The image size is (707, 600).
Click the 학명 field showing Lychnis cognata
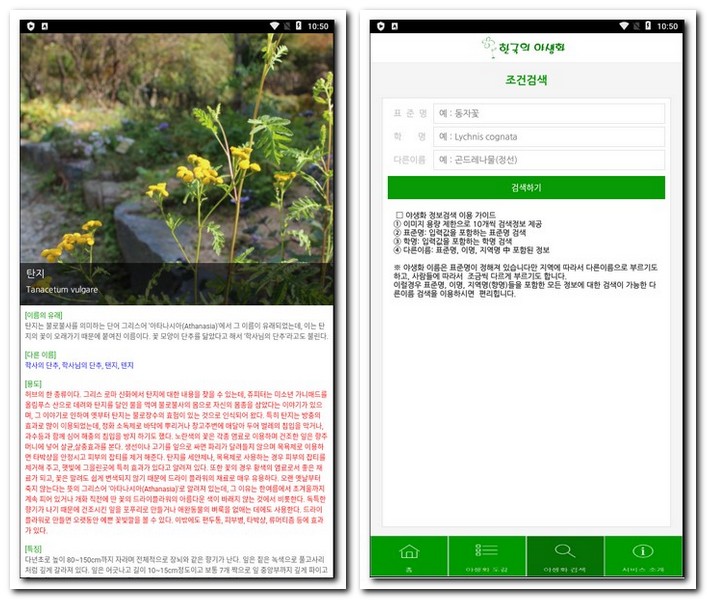point(549,137)
